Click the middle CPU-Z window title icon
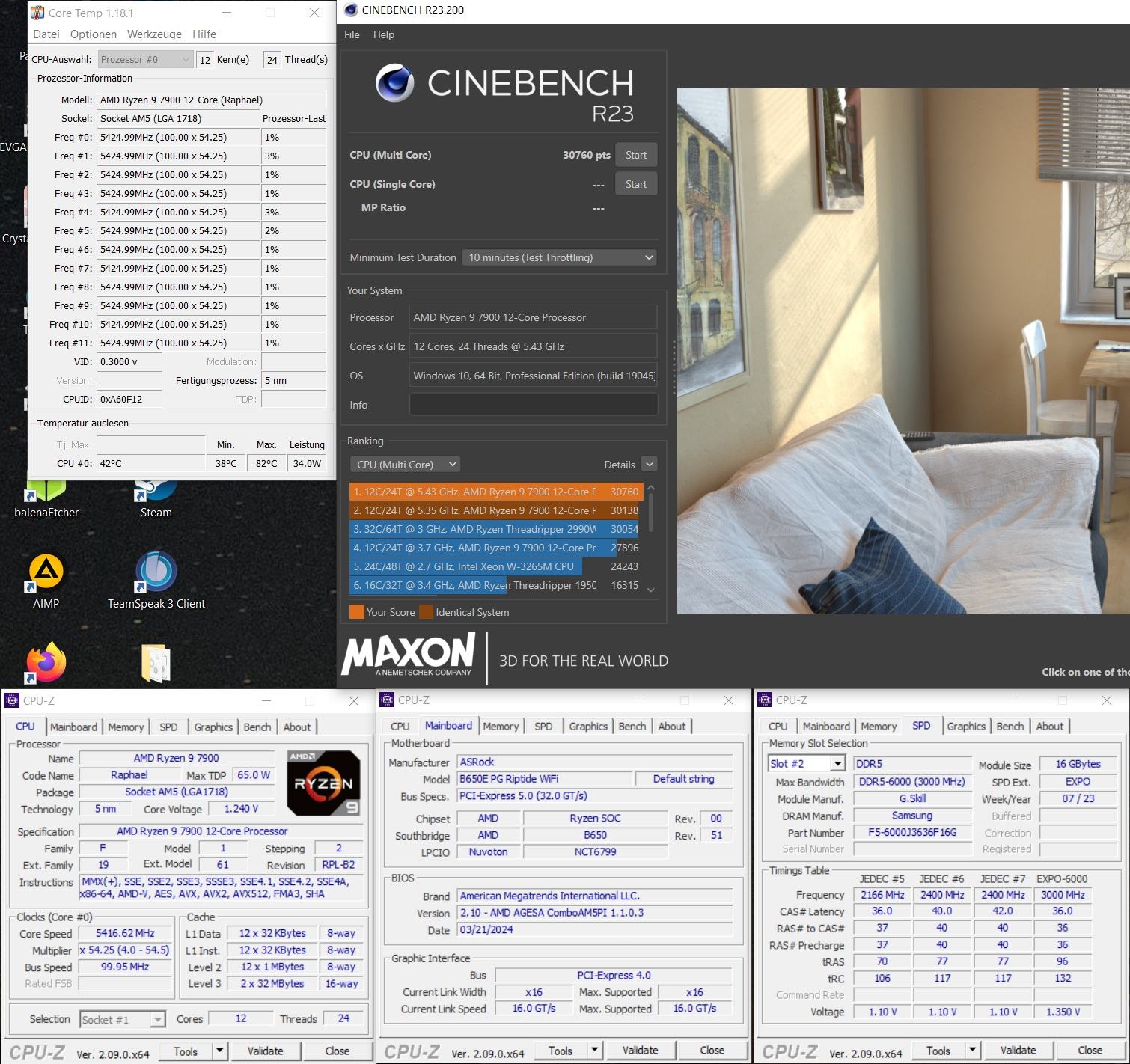The width and height of the screenshot is (1130, 1064). coord(387,700)
